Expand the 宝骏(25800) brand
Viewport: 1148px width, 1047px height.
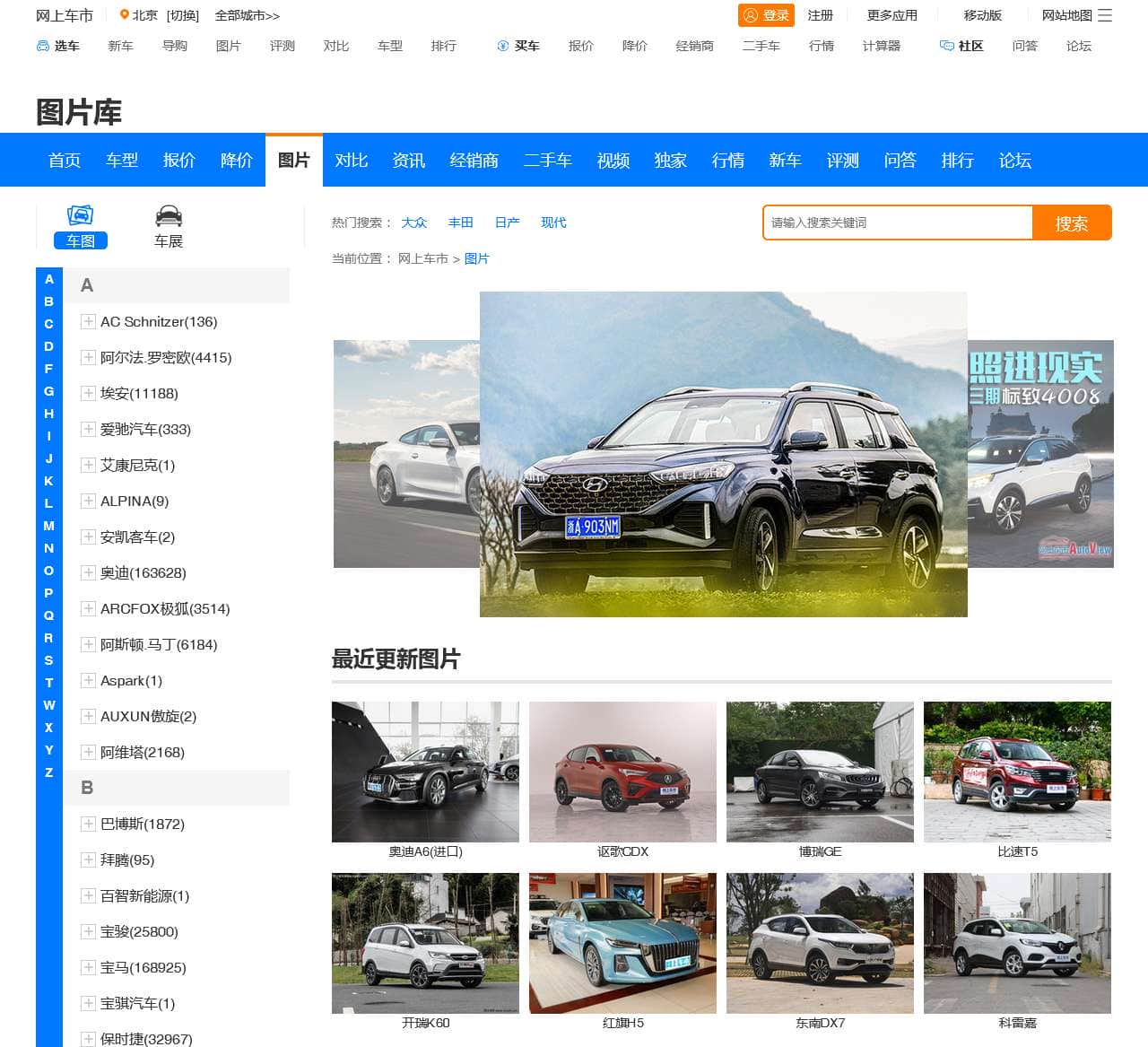[88, 931]
